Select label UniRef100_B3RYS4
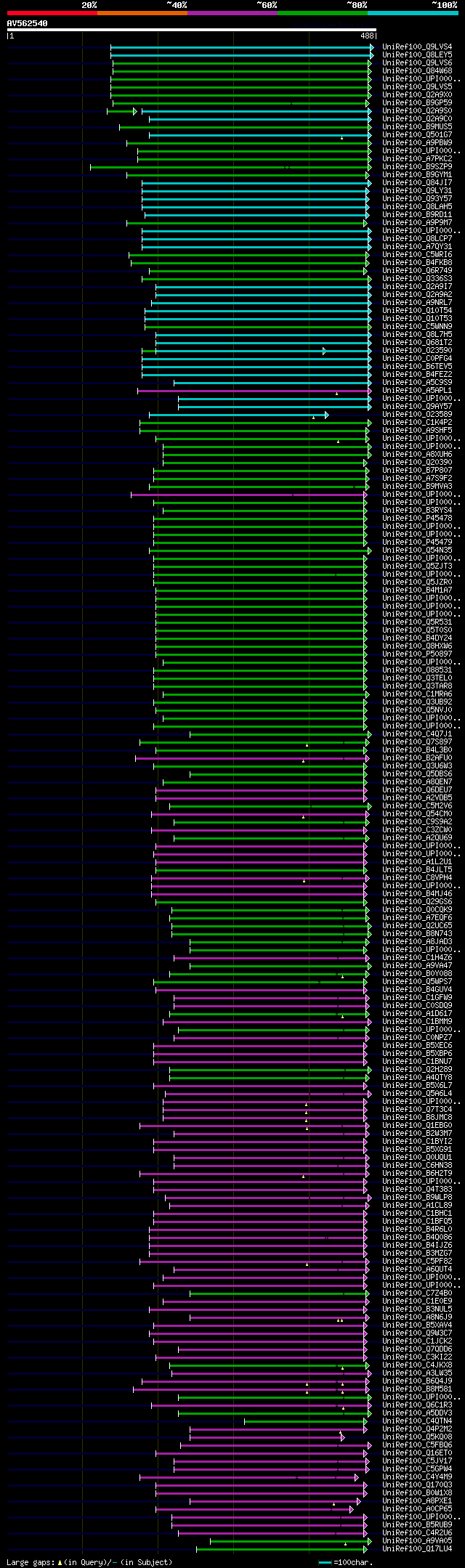The image size is (465, 1568). [x=417, y=511]
